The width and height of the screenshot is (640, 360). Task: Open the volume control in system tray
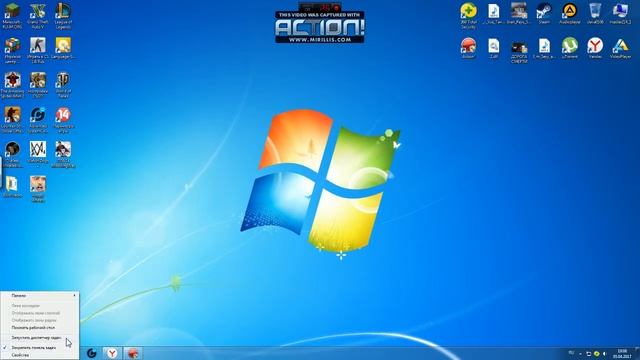604,353
